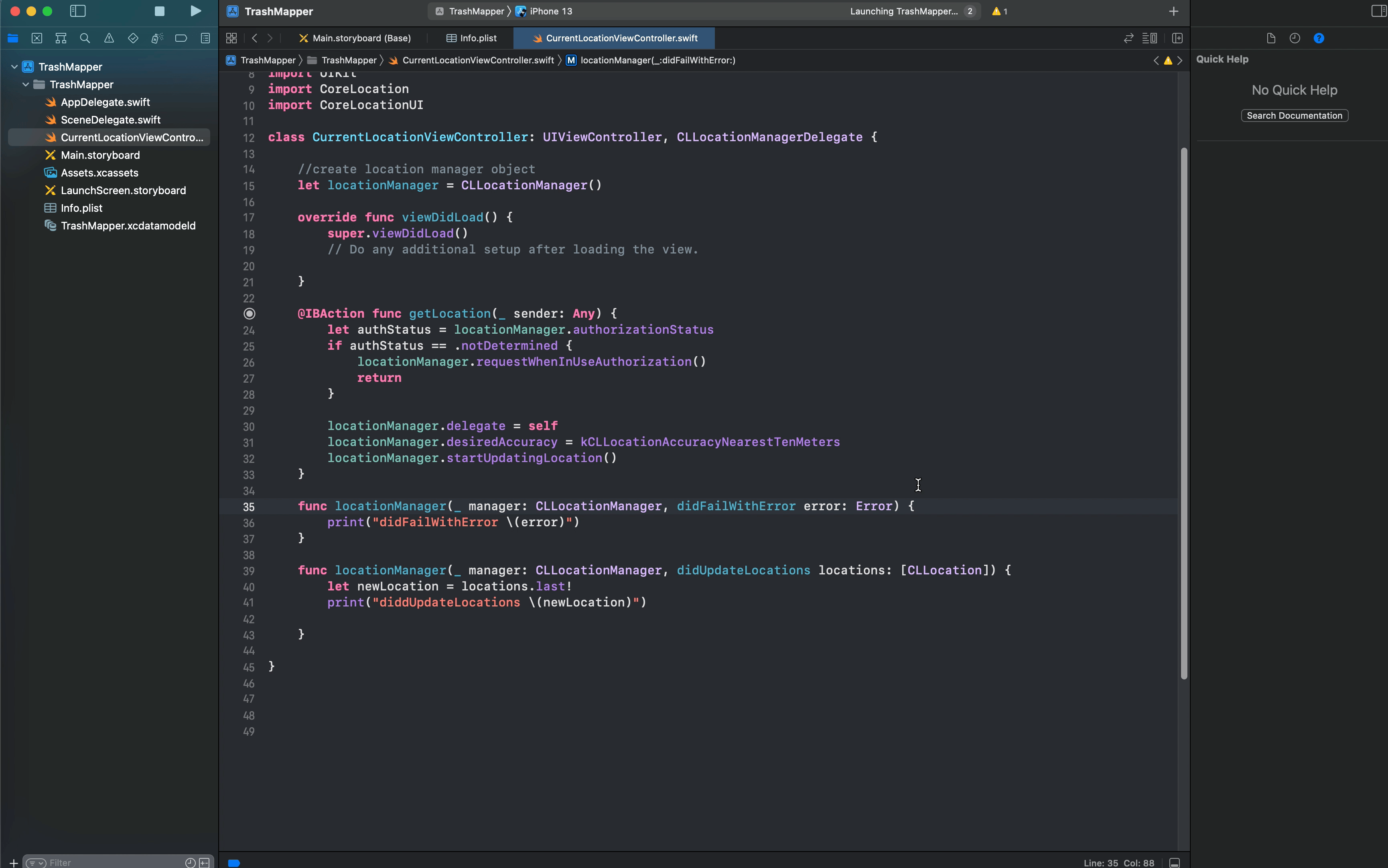Add editor on right

pos(1177,38)
